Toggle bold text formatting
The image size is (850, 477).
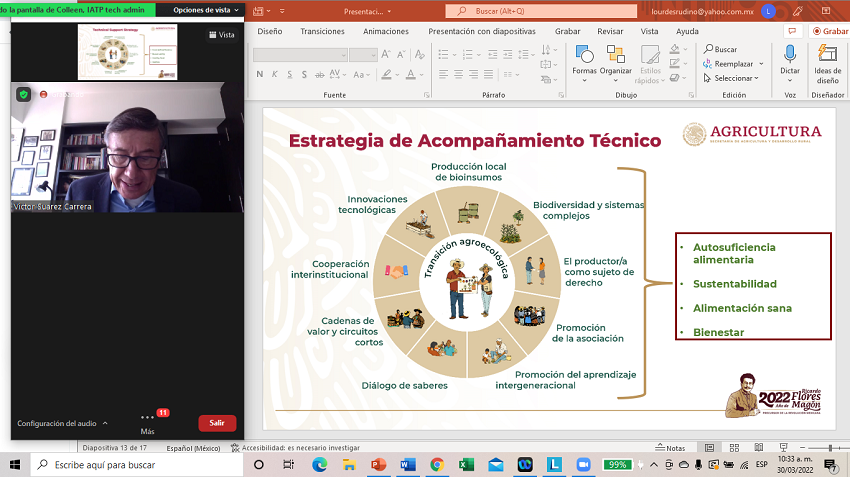tap(260, 74)
